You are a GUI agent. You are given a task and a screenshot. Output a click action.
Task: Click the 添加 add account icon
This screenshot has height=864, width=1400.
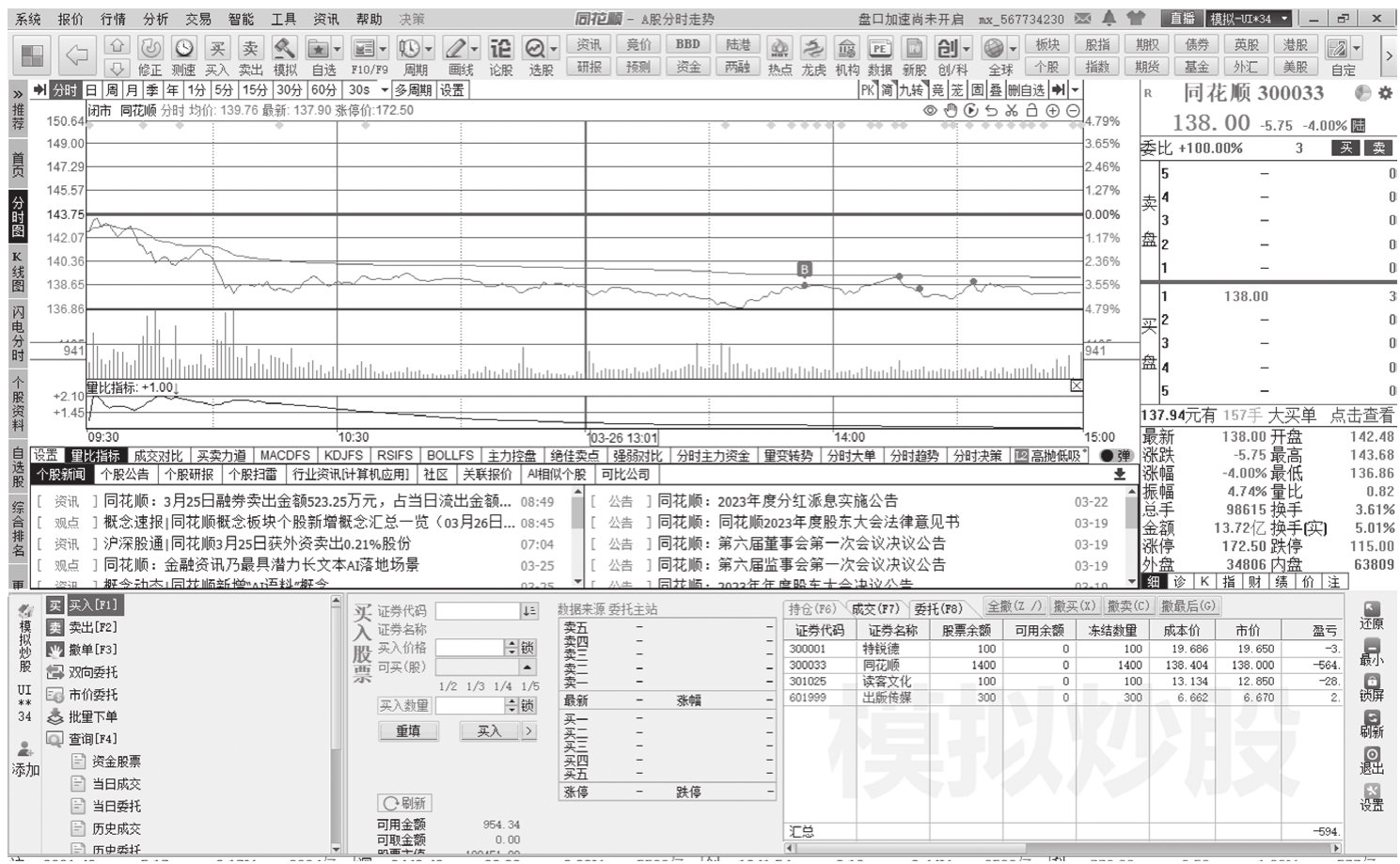click(x=25, y=750)
